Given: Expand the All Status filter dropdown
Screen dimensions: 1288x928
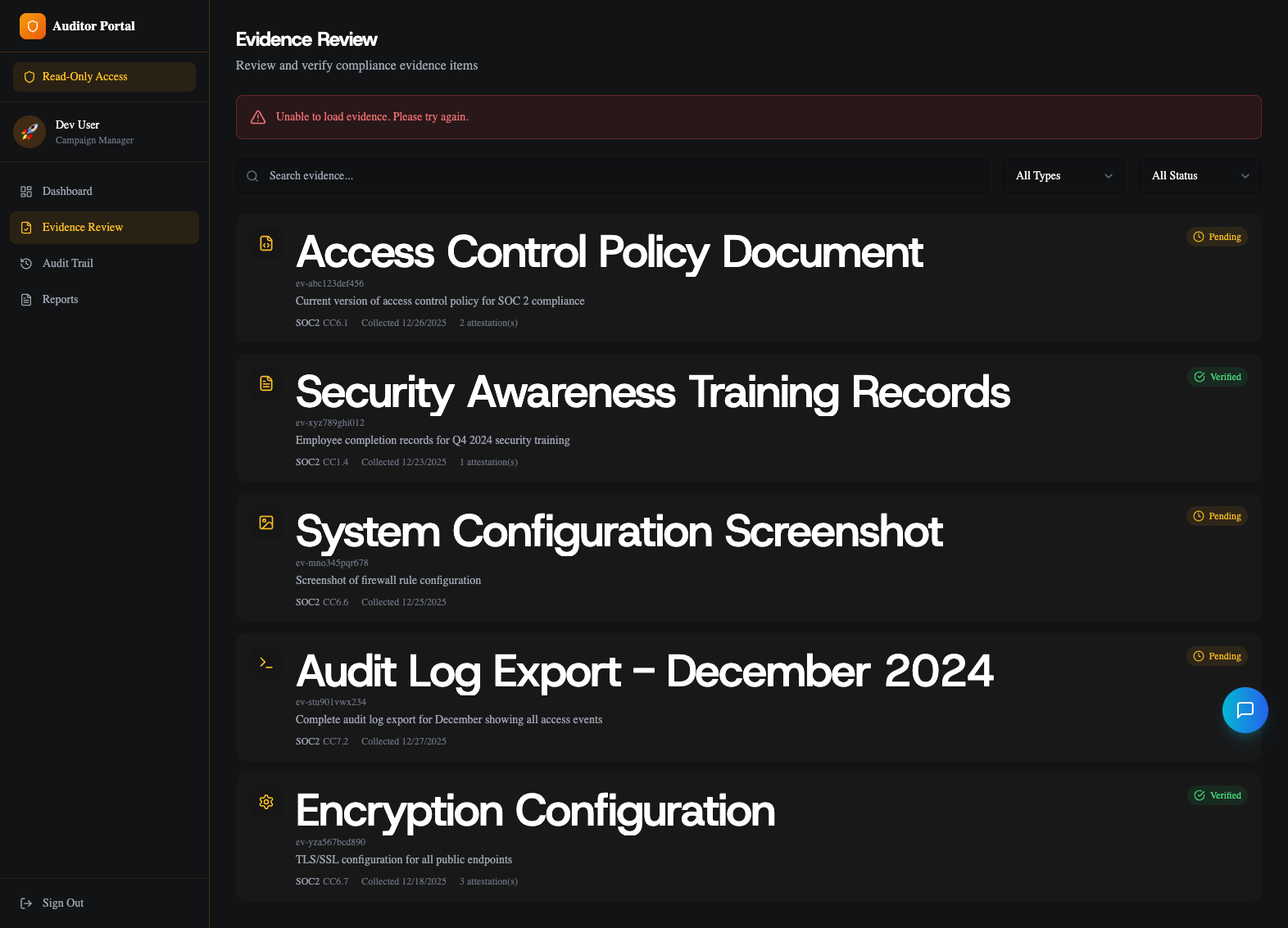Looking at the screenshot, I should pyautogui.click(x=1199, y=176).
